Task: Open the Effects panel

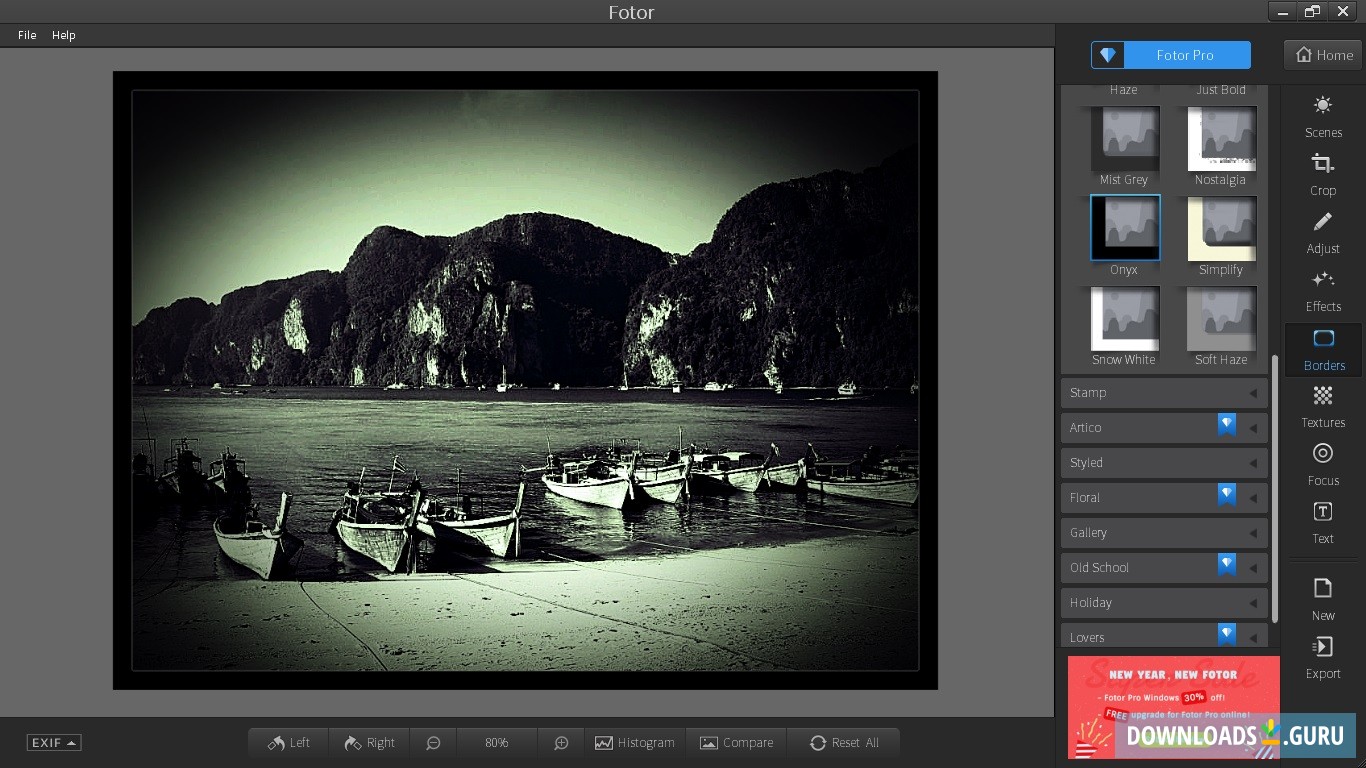Action: 1322,293
